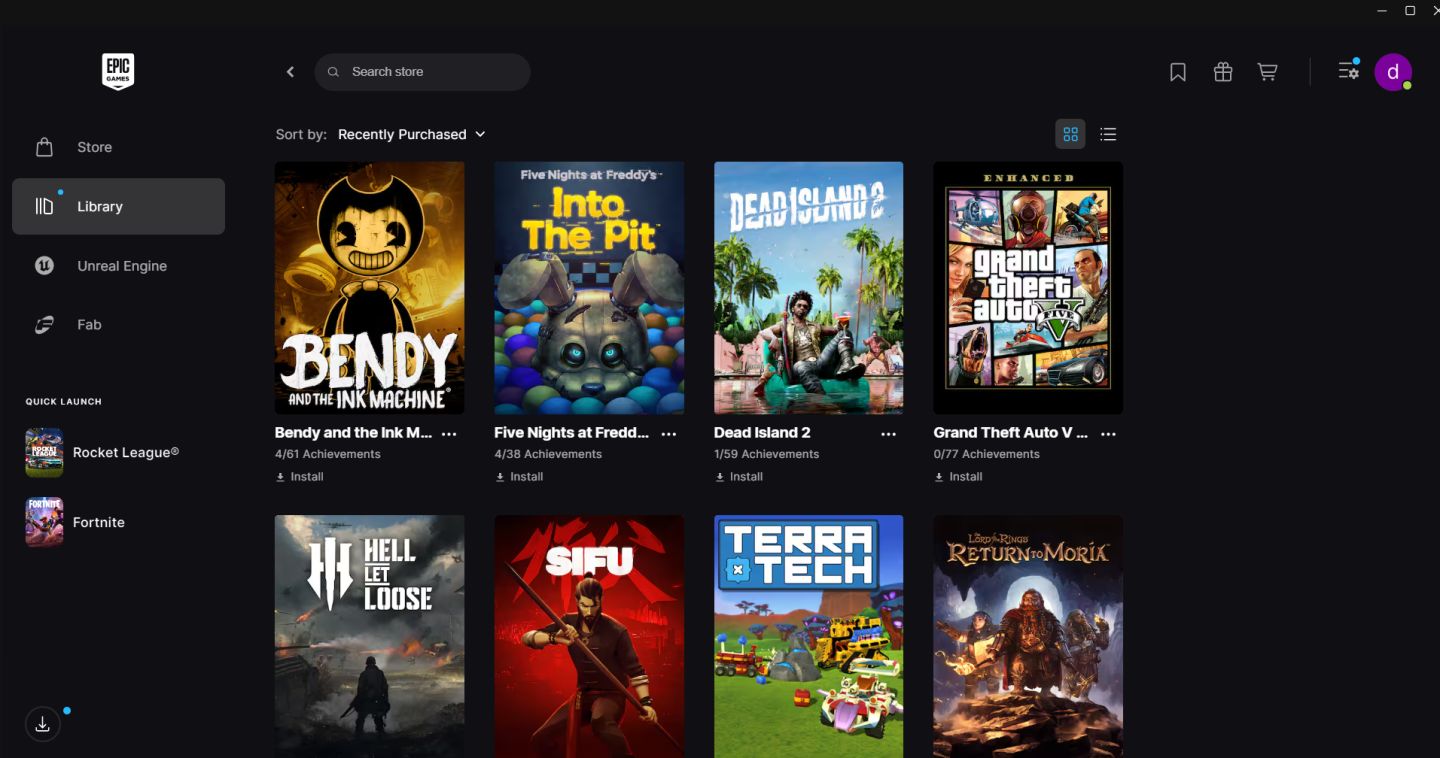Launch Rocket League from Quick Launch
The height and width of the screenshot is (758, 1440).
[118, 453]
